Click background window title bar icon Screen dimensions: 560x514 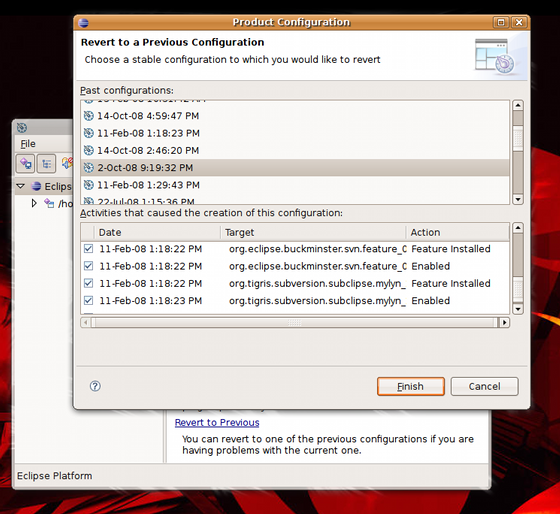(22, 128)
